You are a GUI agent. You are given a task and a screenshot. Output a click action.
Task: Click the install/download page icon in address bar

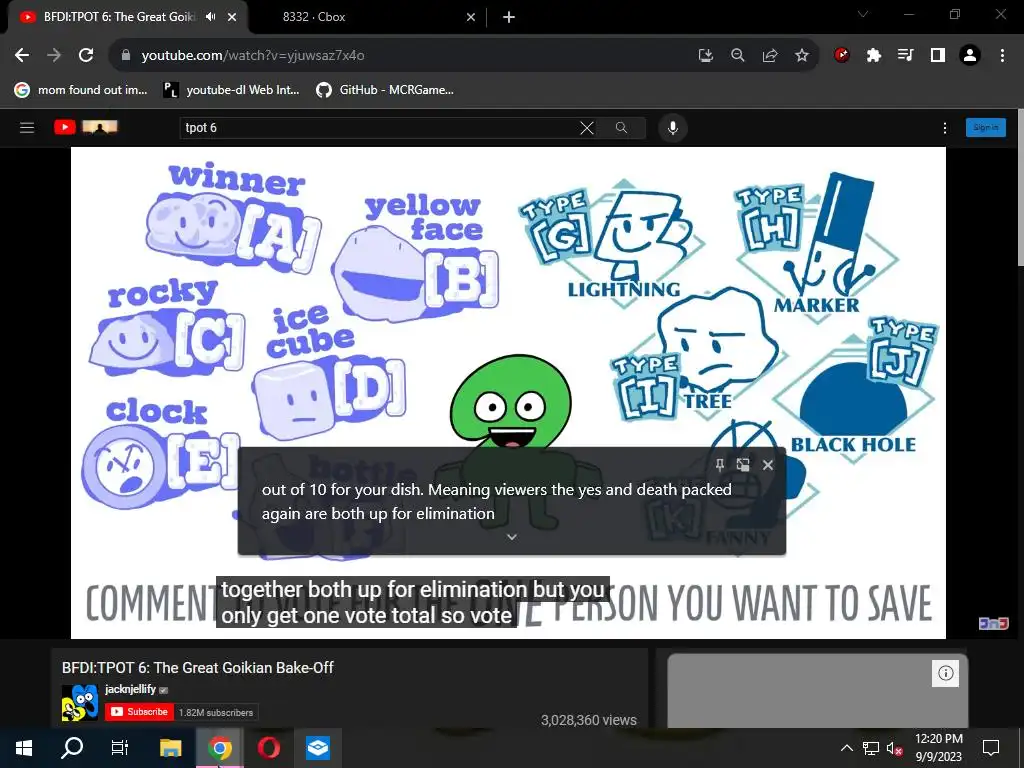tap(705, 56)
